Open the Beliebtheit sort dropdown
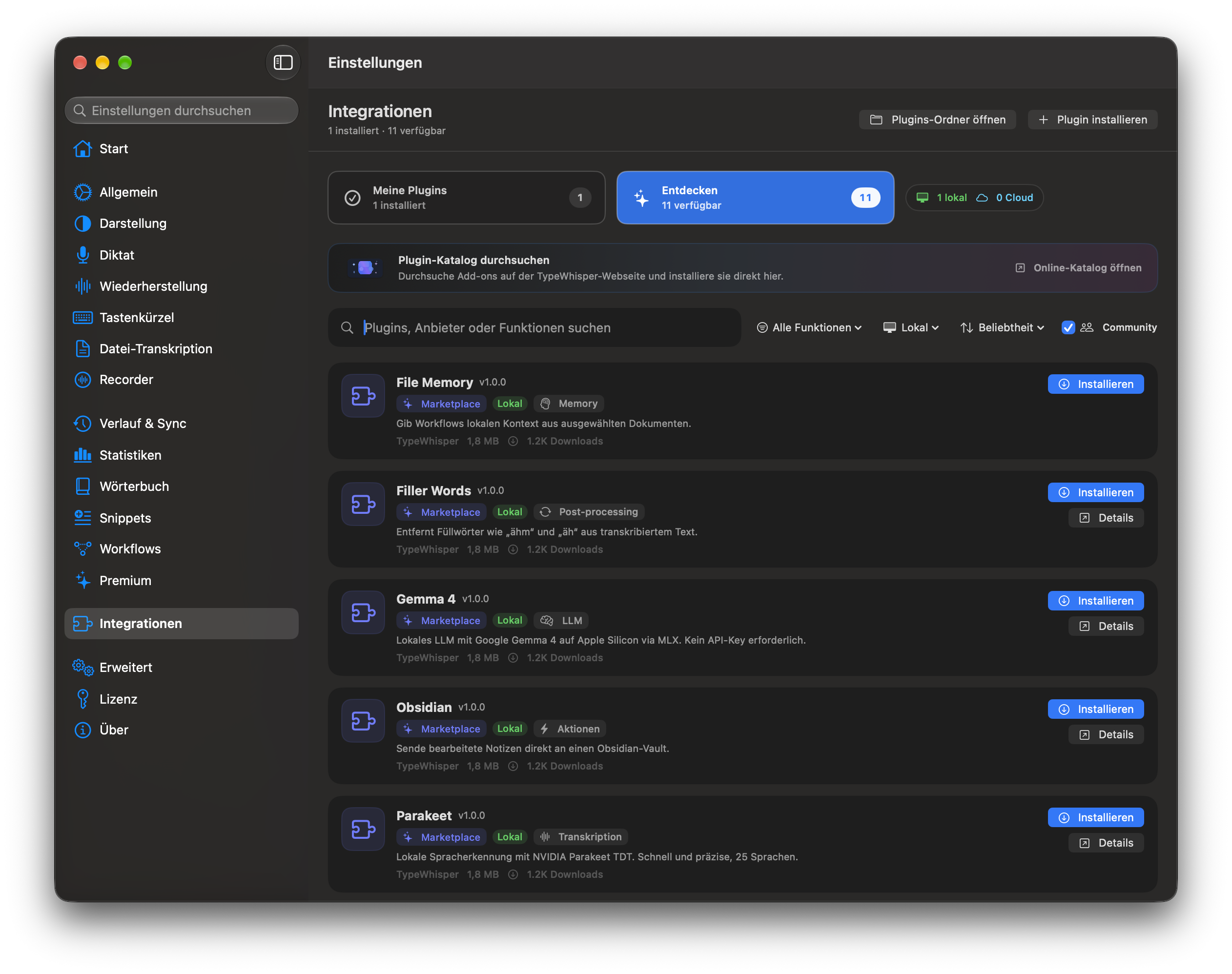Screen dimensions: 1232x974 click(1002, 327)
